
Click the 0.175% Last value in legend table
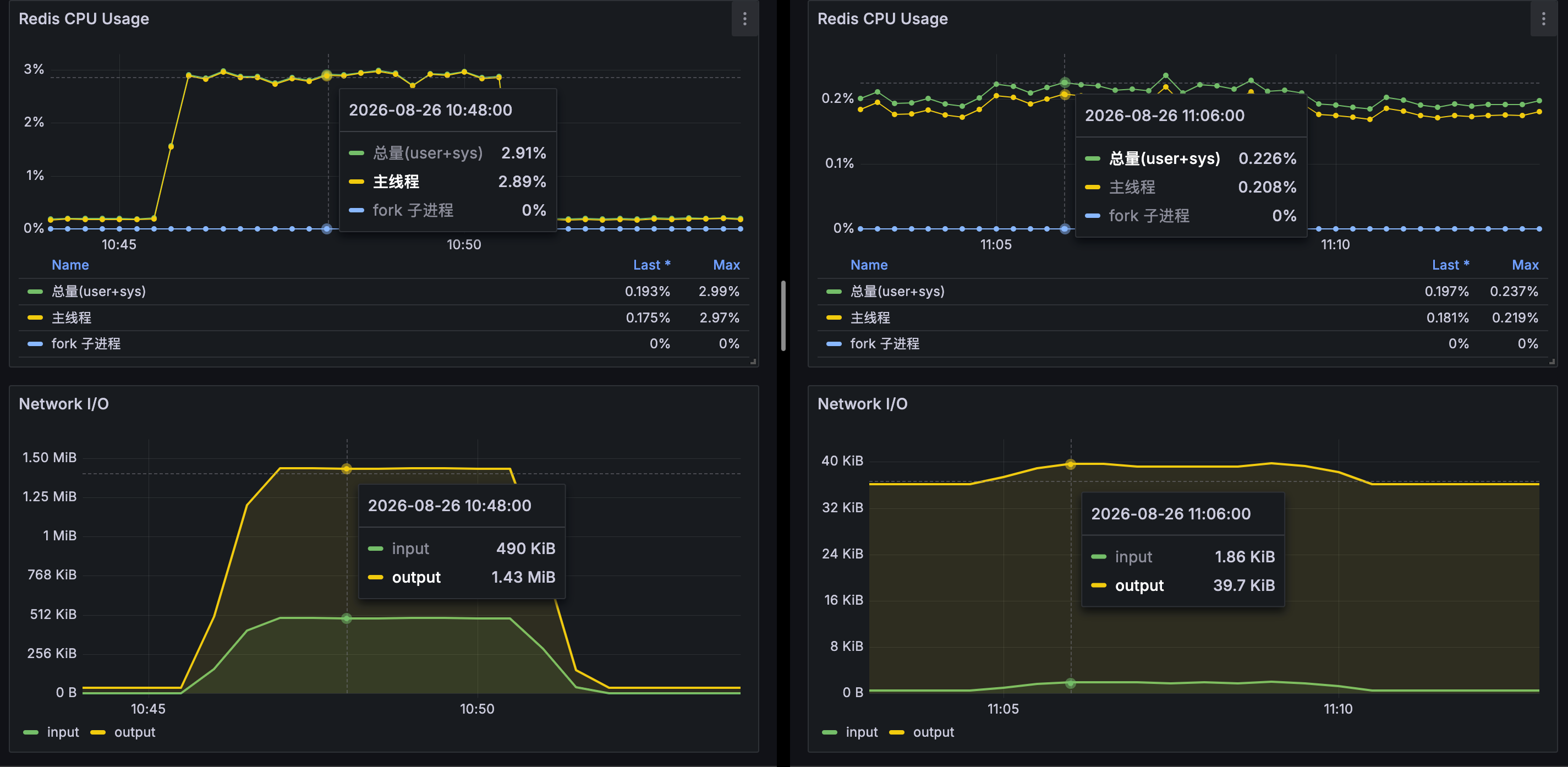coord(648,318)
